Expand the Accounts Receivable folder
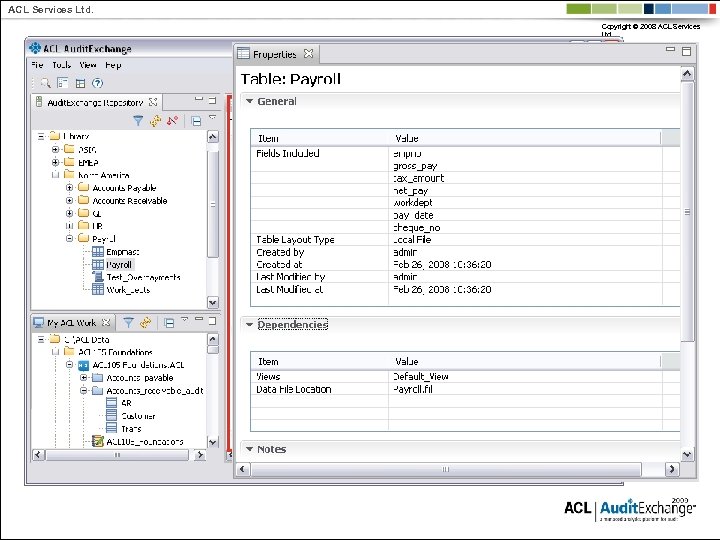 click(69, 200)
